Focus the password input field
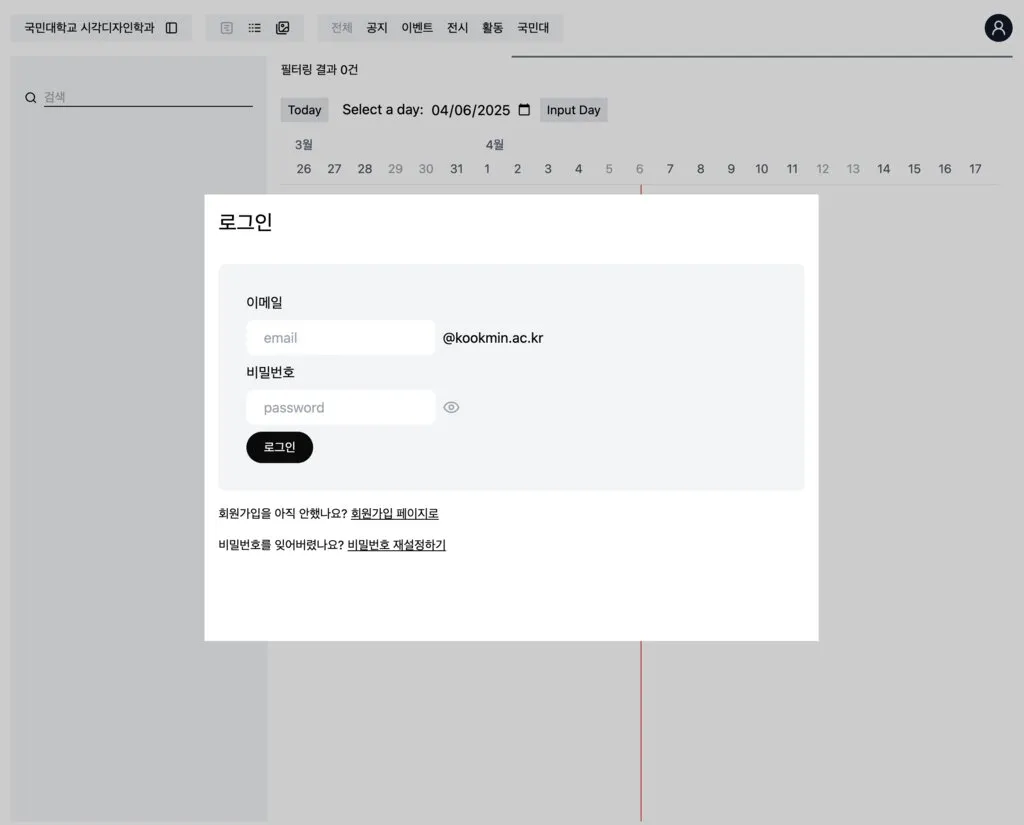Screen dimensions: 1024x825 tap(340, 407)
